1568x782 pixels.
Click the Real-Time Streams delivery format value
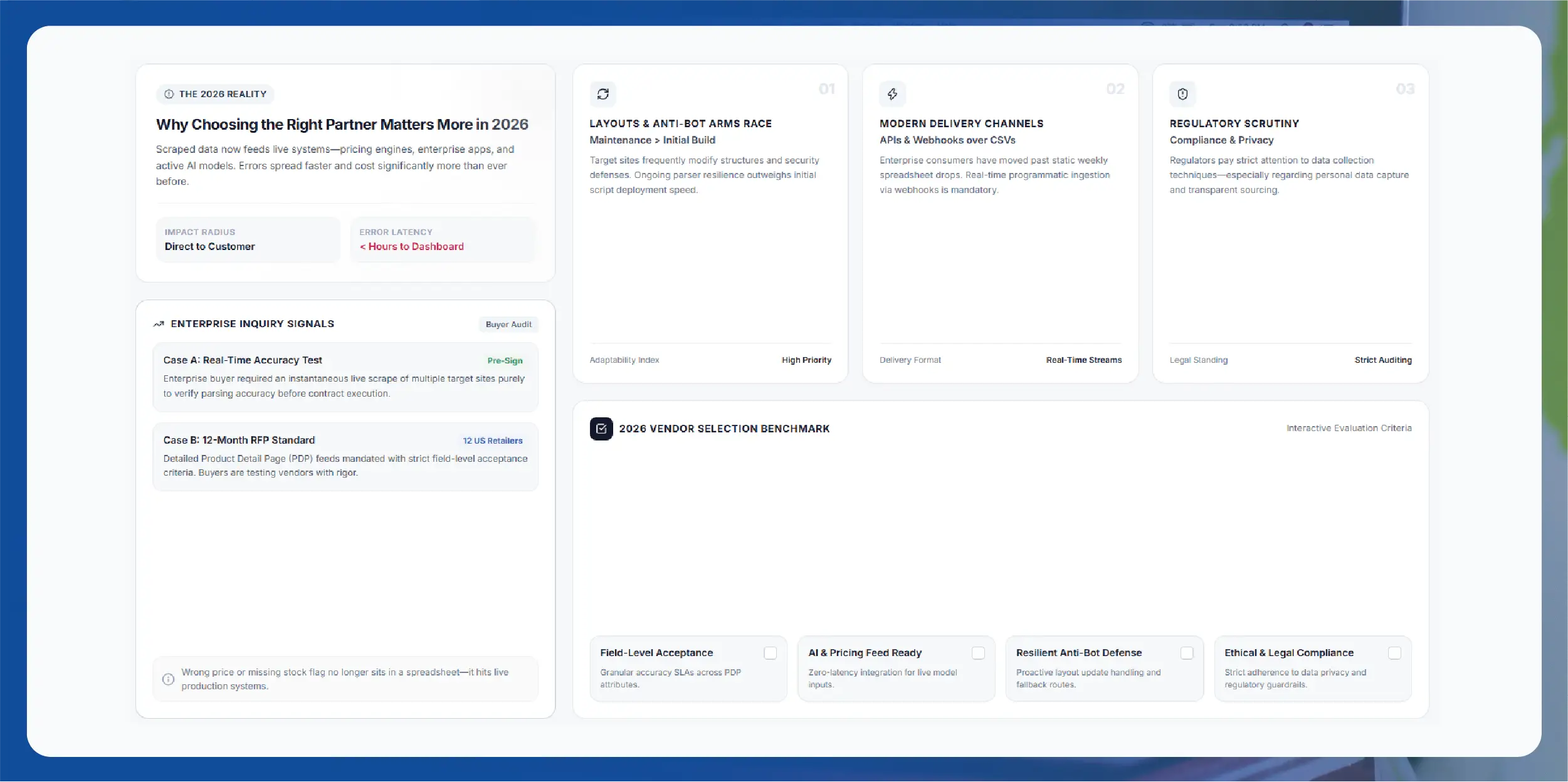pos(1084,360)
